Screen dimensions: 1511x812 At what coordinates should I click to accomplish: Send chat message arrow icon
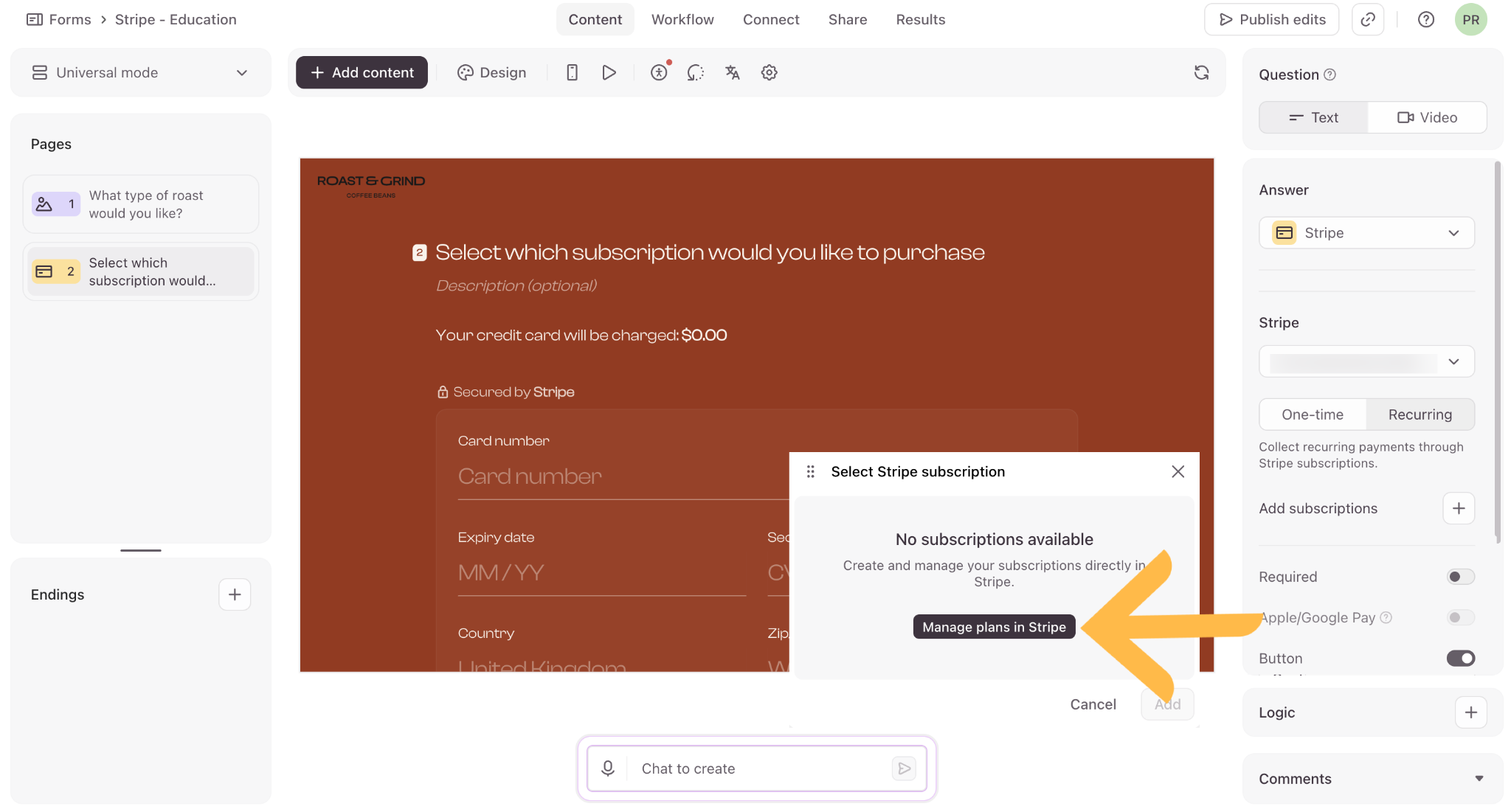[904, 768]
